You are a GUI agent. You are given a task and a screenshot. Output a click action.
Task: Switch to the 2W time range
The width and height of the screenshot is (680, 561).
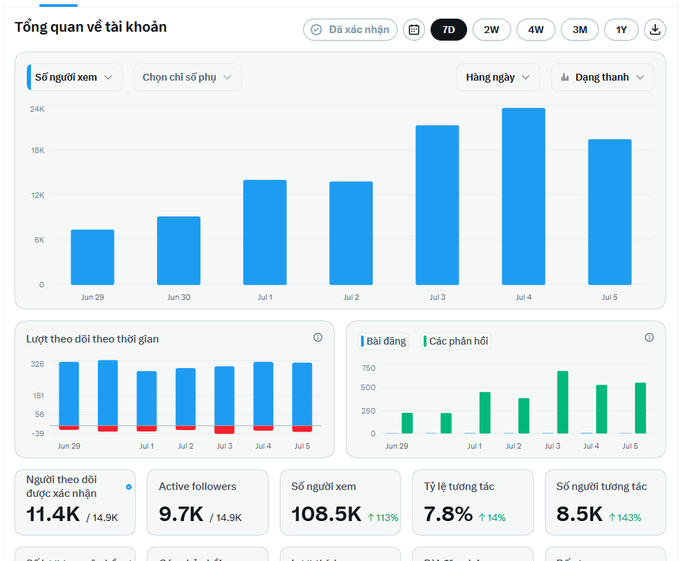[491, 29]
